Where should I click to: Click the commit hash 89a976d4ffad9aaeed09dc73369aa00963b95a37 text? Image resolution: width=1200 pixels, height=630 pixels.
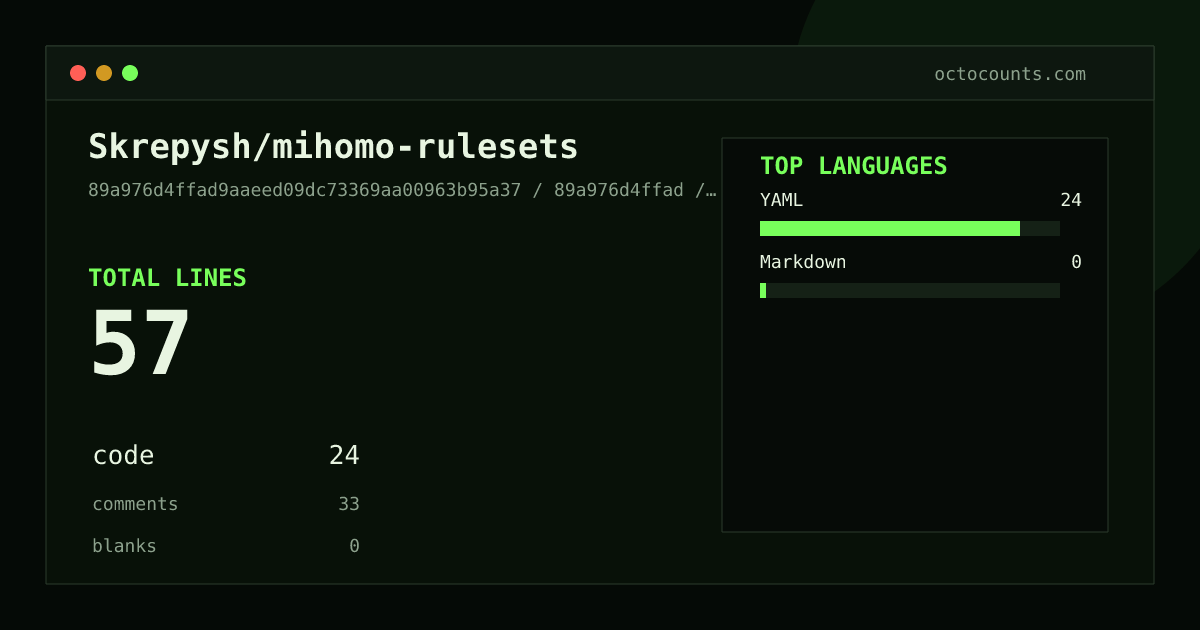[305, 190]
